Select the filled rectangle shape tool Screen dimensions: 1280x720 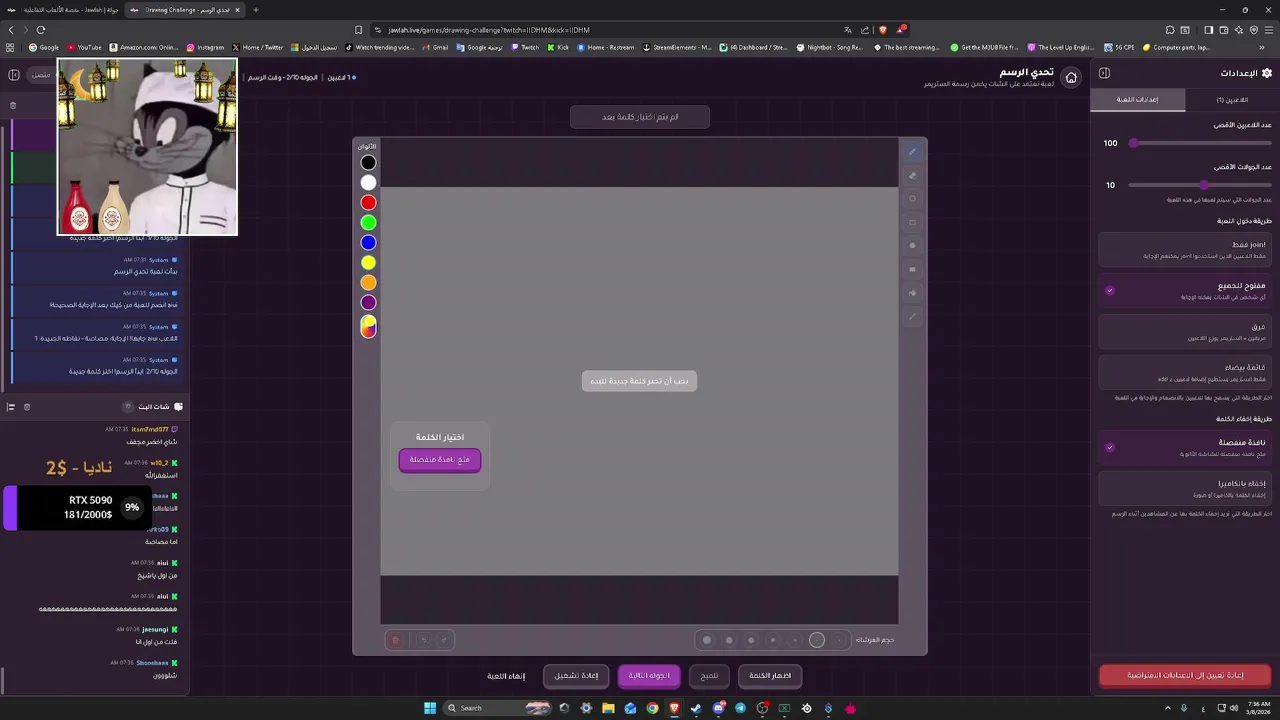pos(912,269)
